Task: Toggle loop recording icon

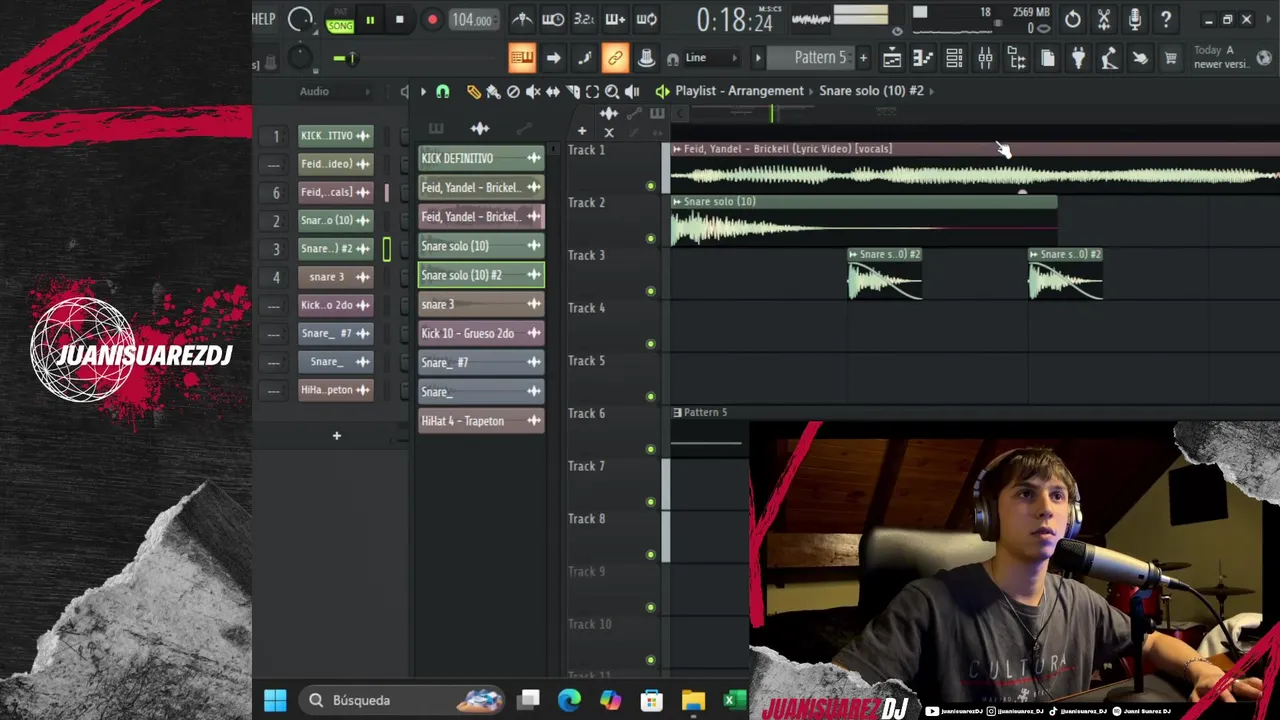Action: 647,19
